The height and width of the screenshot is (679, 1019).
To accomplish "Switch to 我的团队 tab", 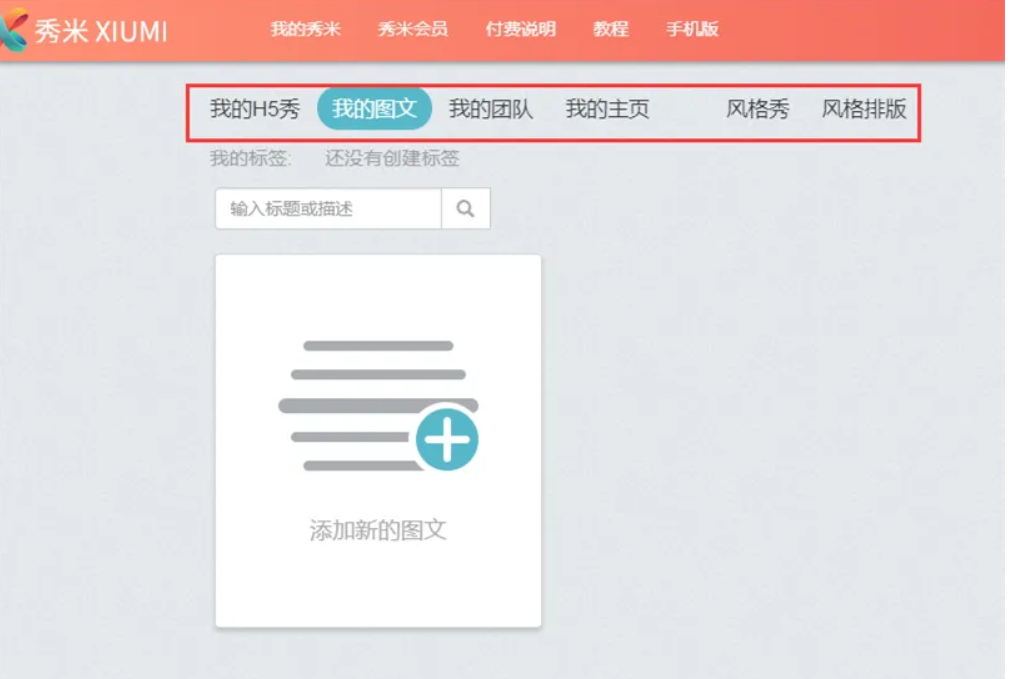I will tap(491, 109).
